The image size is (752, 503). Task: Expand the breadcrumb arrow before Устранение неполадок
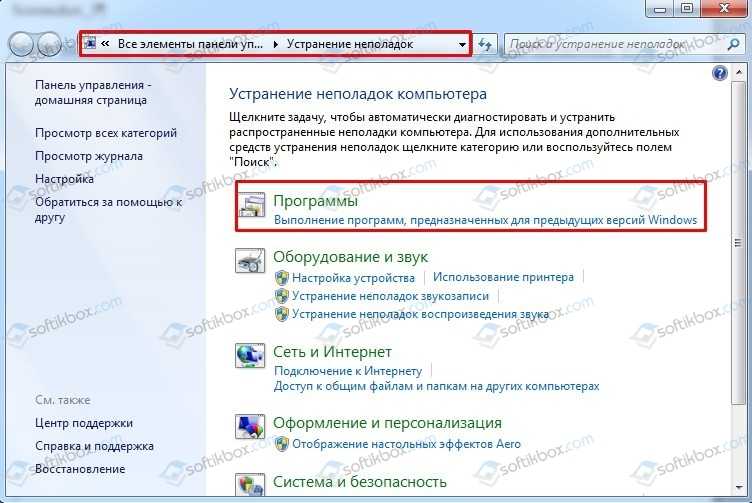[275, 45]
